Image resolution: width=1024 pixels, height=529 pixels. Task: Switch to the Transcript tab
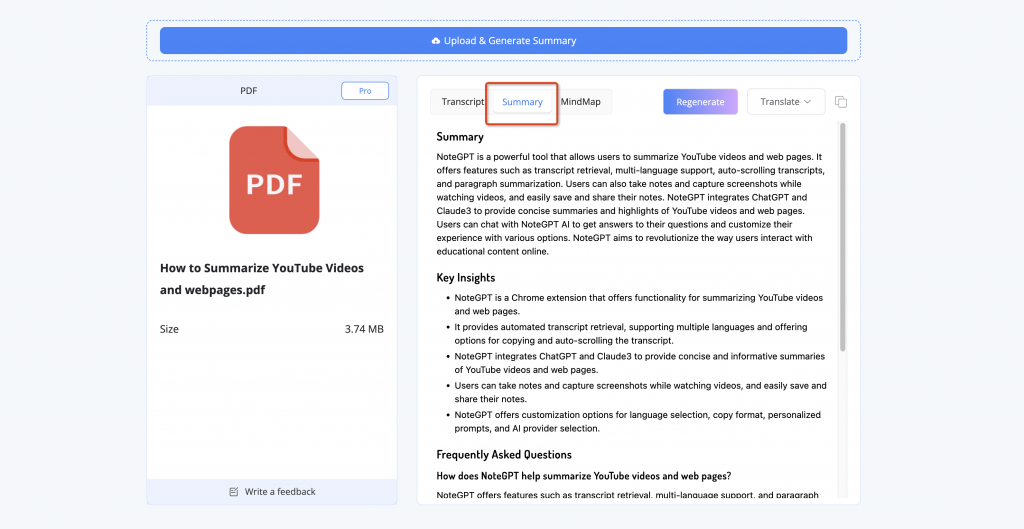coord(462,102)
